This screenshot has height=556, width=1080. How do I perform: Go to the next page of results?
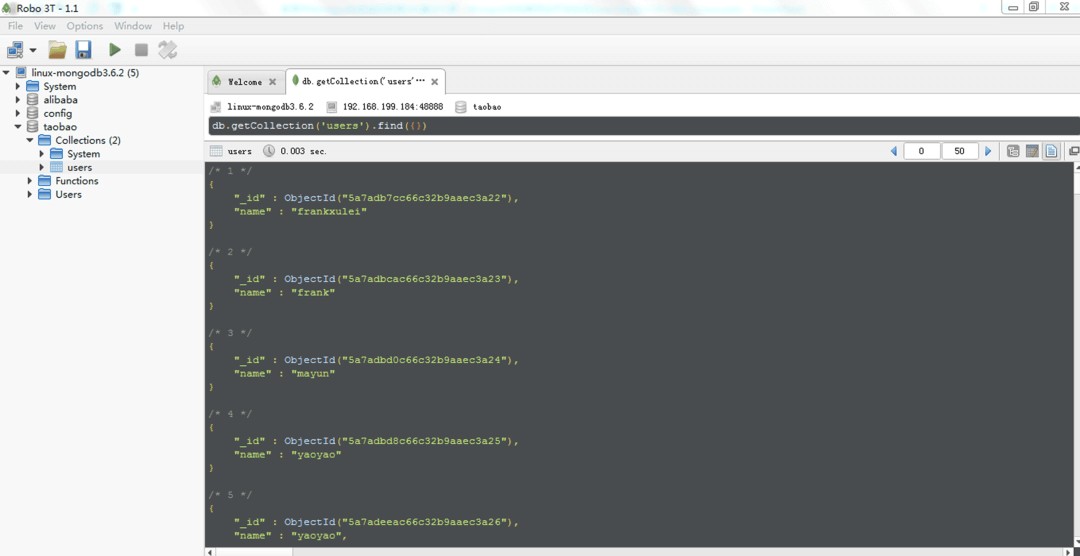click(988, 151)
